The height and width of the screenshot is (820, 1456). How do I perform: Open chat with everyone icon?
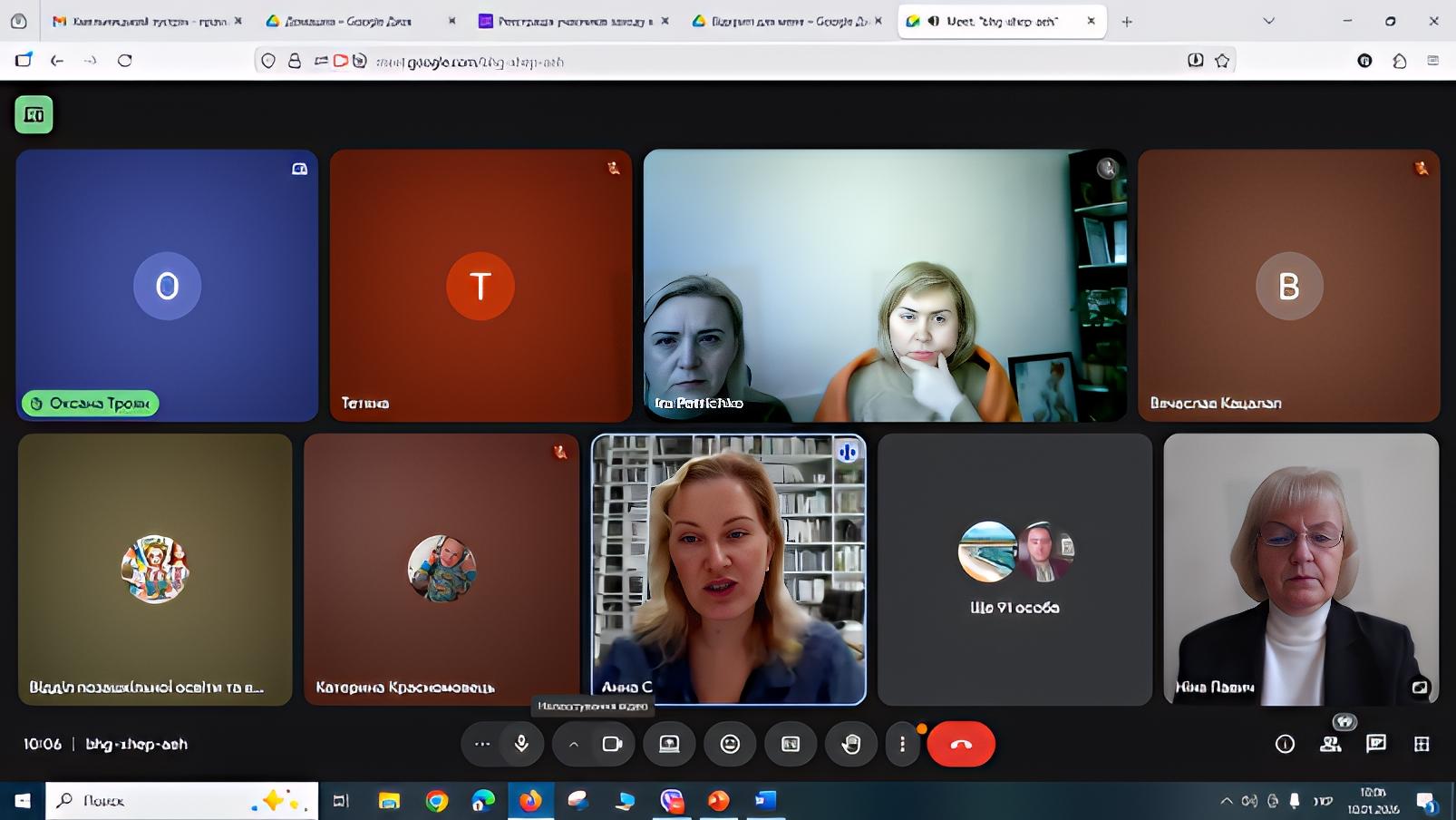[x=1376, y=744]
